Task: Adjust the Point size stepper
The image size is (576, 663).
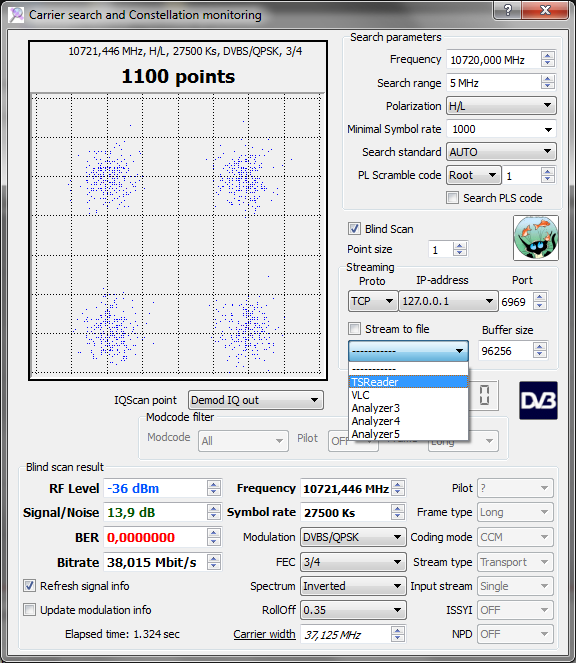Action: tap(460, 249)
